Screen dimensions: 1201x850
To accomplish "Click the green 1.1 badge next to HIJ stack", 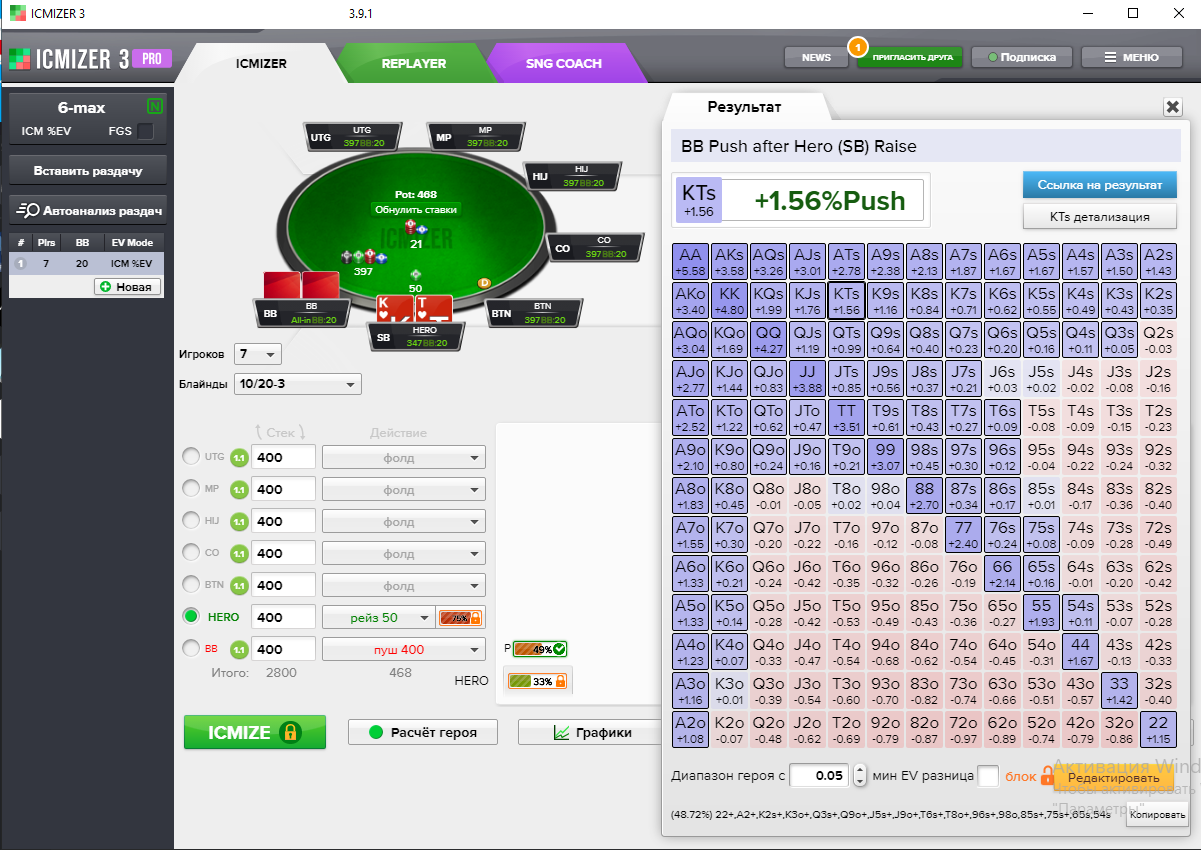I will coord(239,522).
